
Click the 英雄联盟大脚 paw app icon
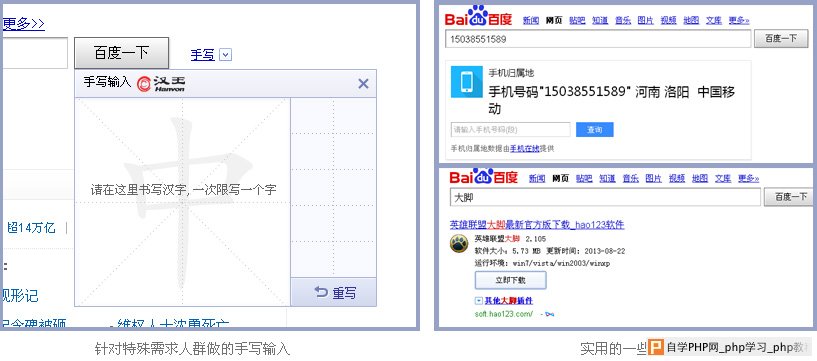pos(460,243)
